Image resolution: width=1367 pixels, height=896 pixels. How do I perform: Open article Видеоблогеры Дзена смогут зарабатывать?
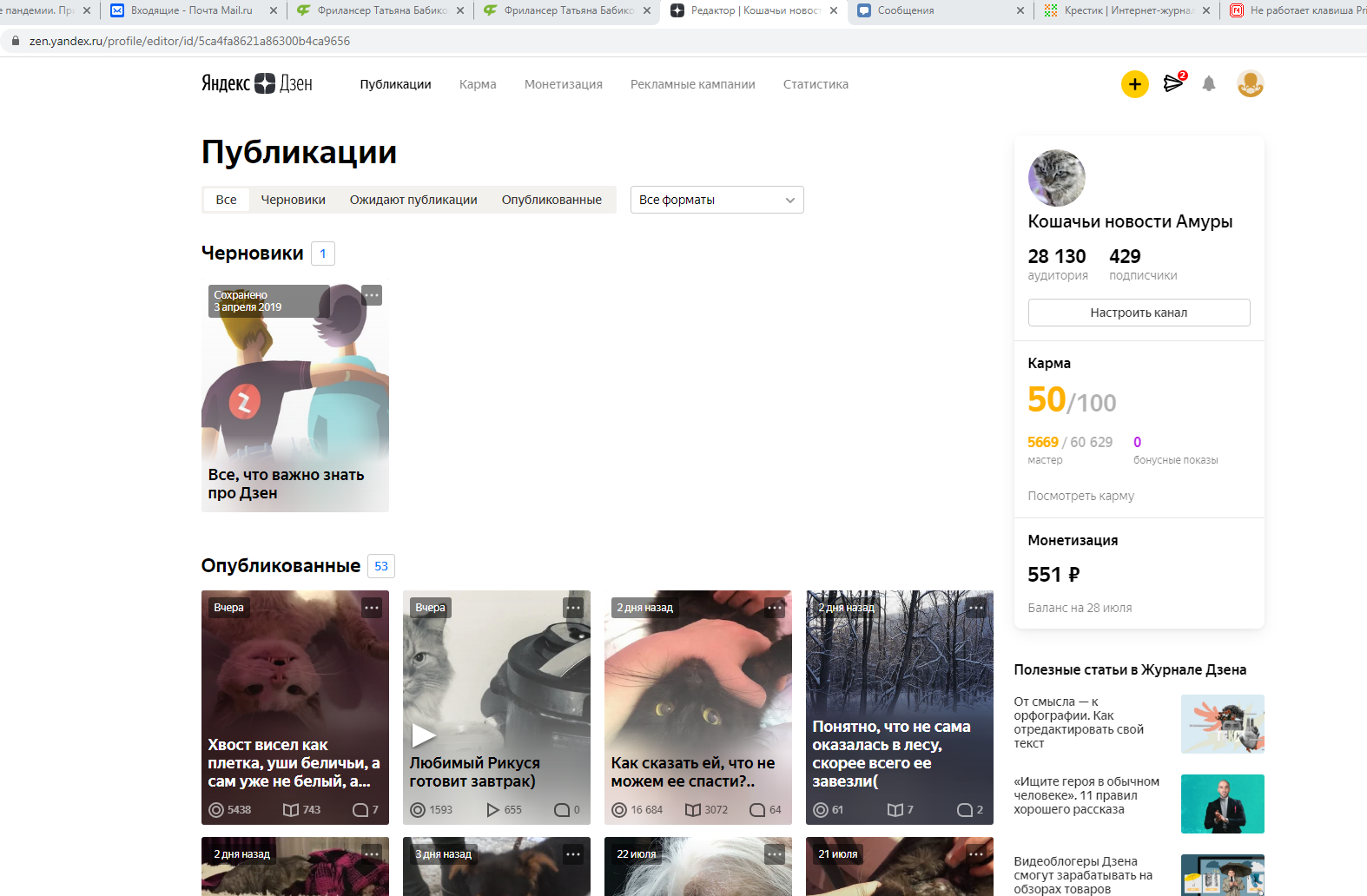pos(1083,875)
